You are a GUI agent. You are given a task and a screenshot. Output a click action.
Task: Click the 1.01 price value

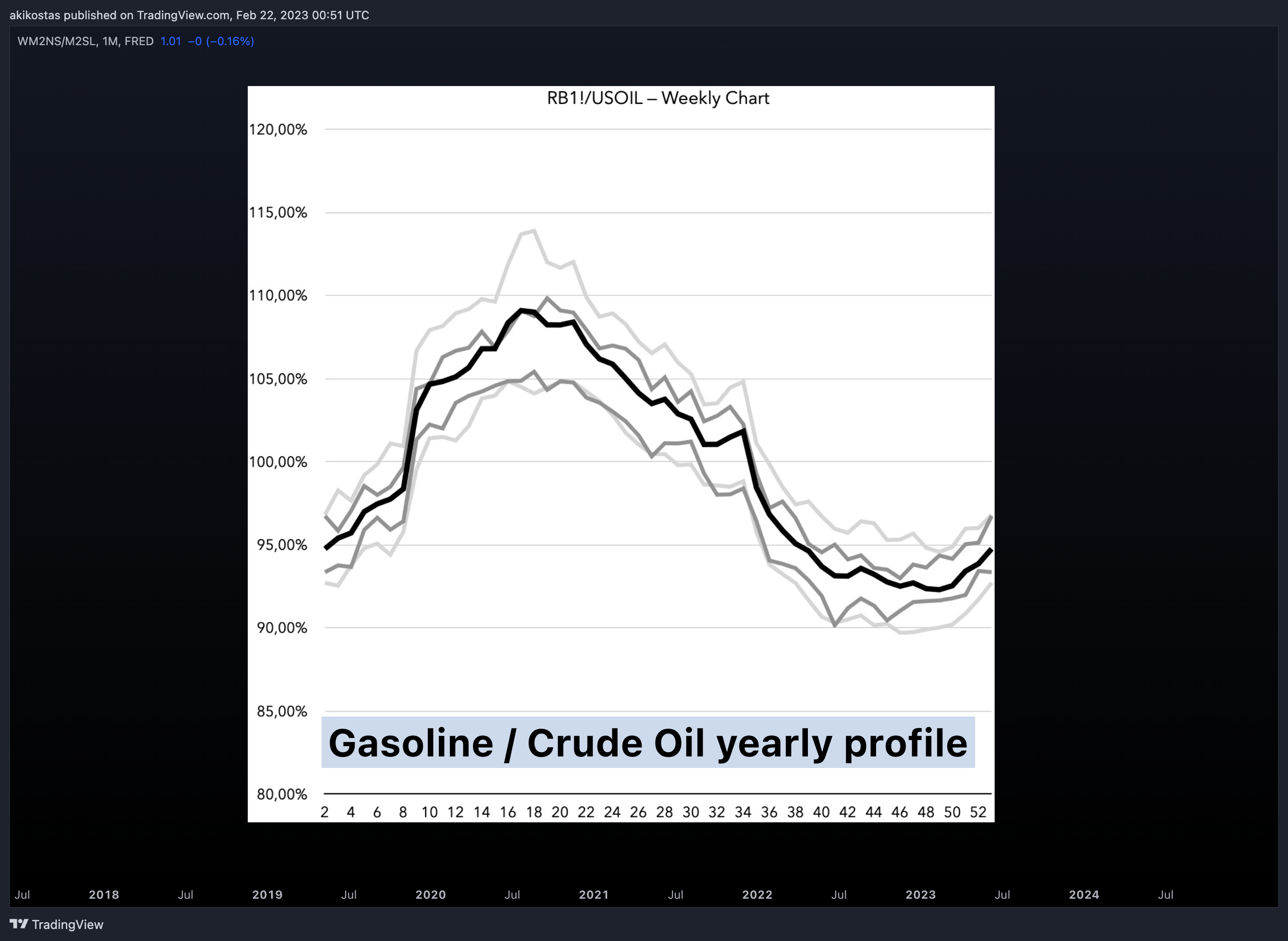point(170,41)
